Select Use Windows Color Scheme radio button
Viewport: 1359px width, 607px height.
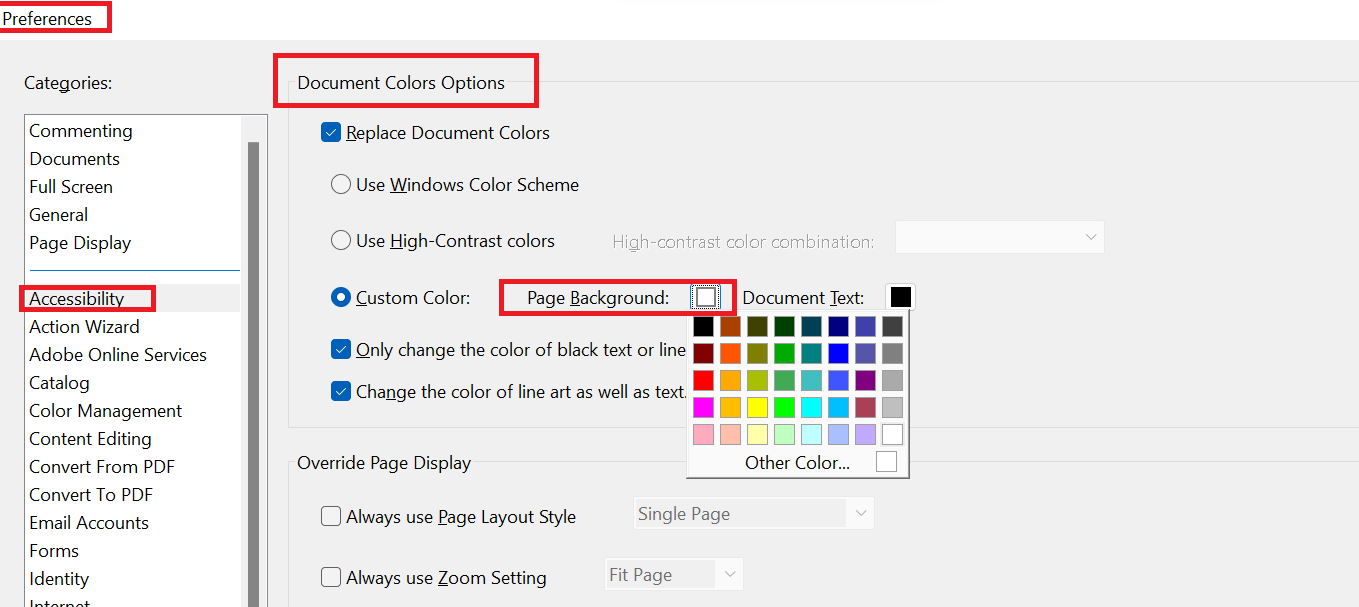(x=341, y=184)
